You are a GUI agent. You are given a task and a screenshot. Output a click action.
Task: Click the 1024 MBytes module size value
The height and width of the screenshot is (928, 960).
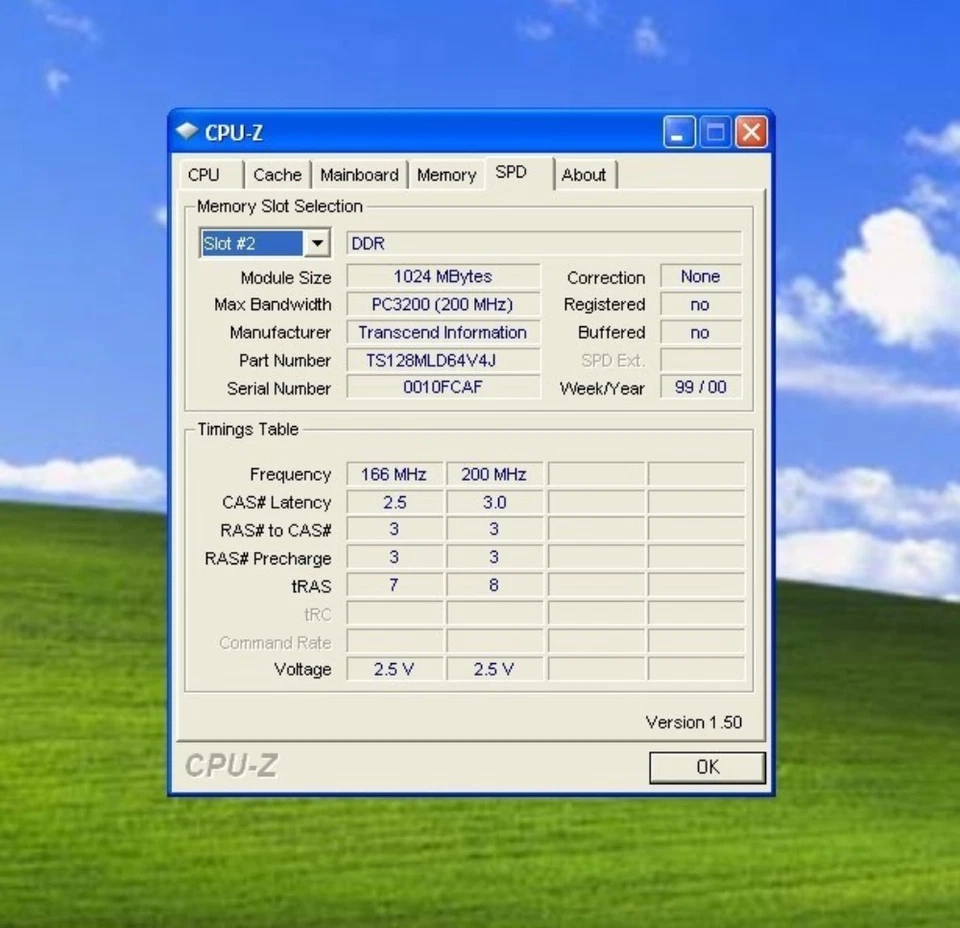click(443, 276)
